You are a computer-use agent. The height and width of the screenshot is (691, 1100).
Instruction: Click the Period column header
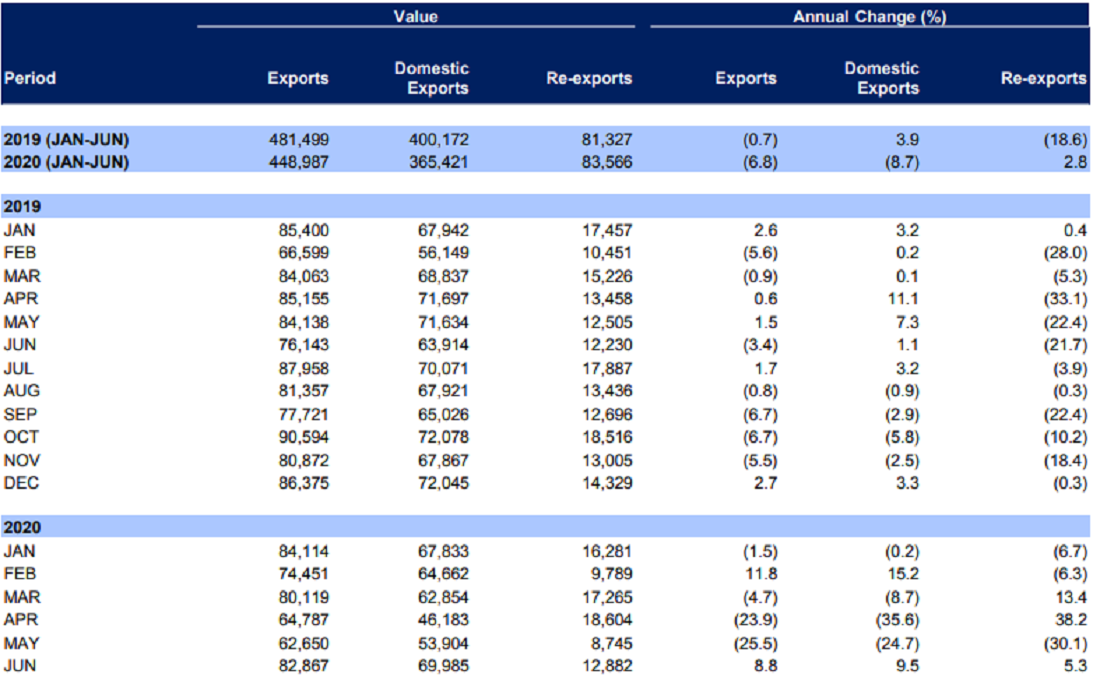[30, 78]
